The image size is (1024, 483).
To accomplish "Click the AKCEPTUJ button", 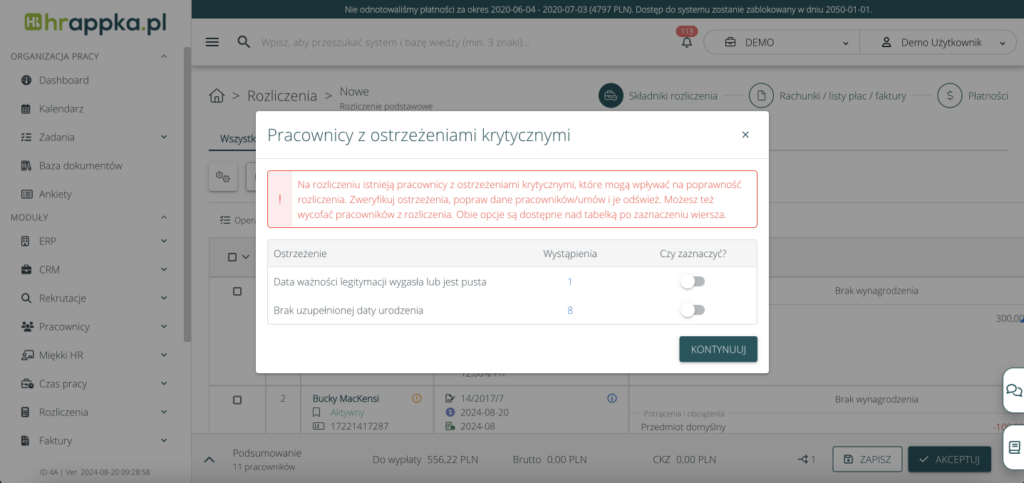I will pos(950,459).
